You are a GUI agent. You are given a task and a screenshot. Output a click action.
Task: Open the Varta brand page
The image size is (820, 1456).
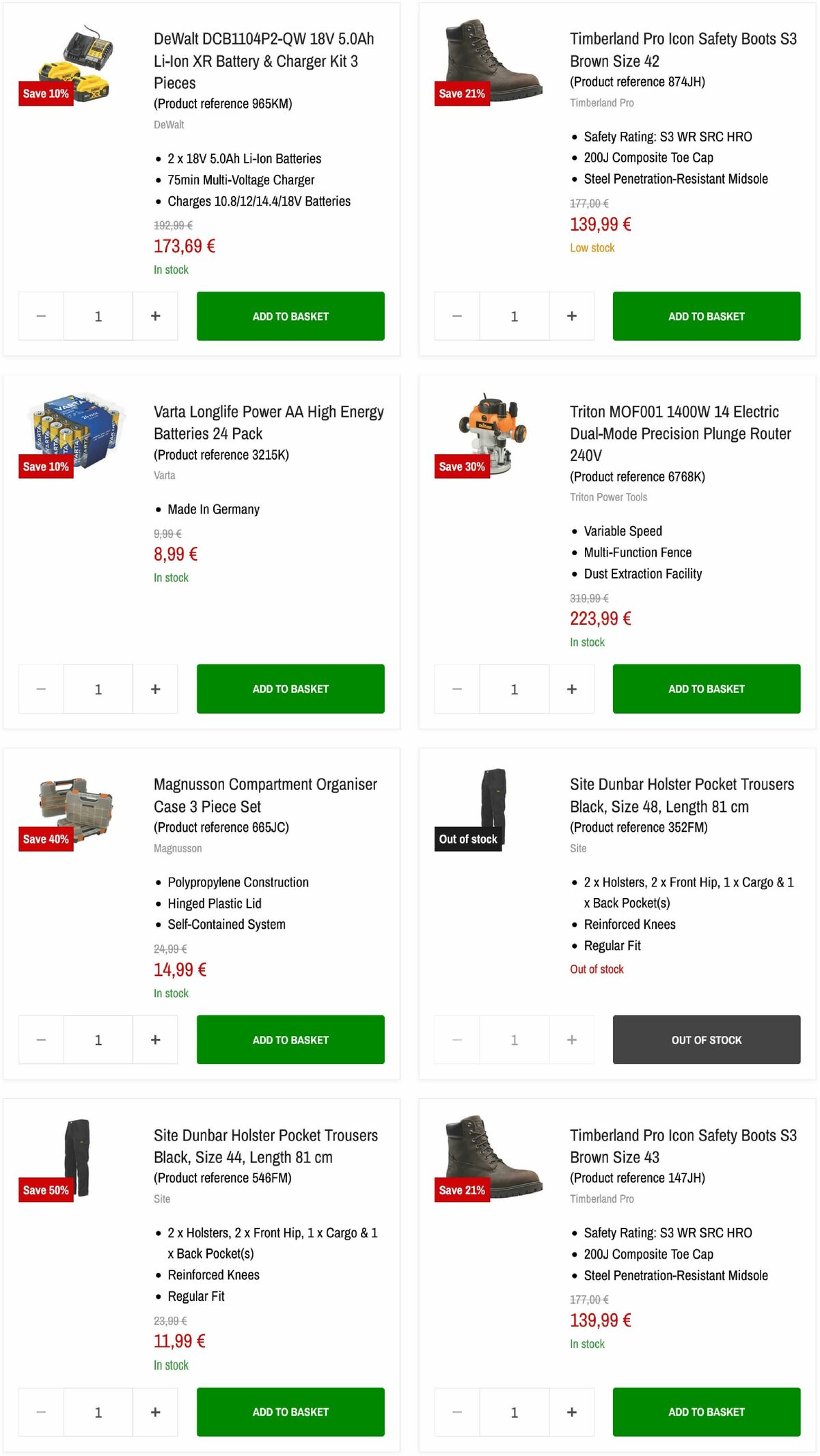tap(165, 475)
